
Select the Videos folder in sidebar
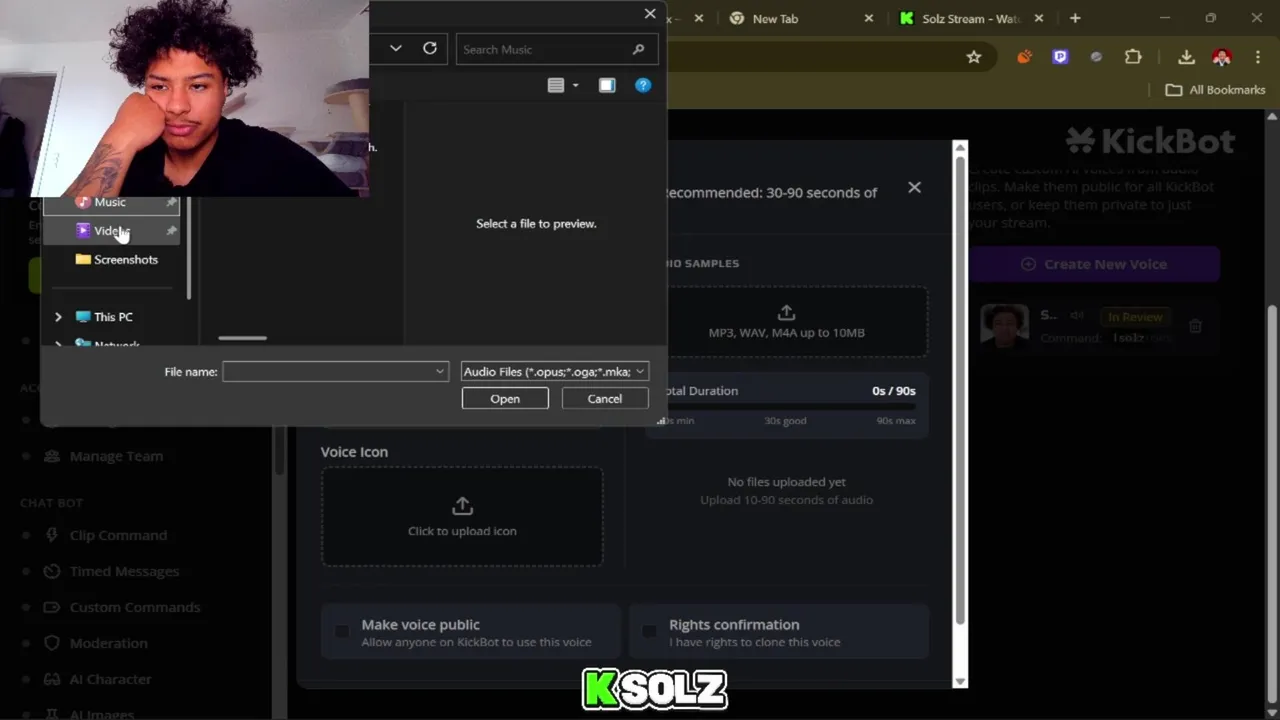point(111,231)
